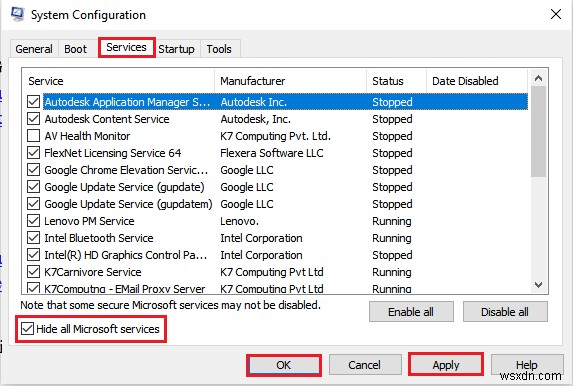Image resolution: width=573 pixels, height=386 pixels.
Task: Click Autodesk, Inc. manufacturer cell
Action: point(256,119)
